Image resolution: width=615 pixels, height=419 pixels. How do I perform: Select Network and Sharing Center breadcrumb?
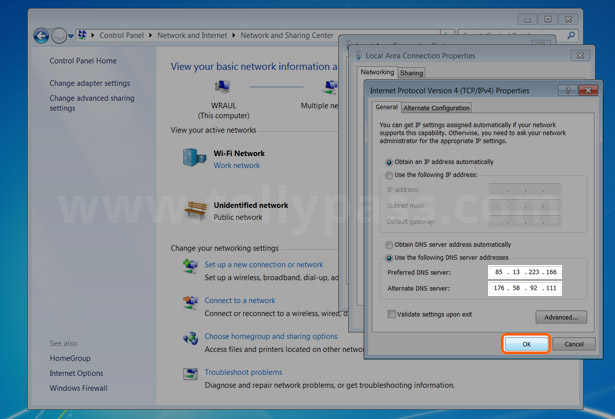[287, 35]
